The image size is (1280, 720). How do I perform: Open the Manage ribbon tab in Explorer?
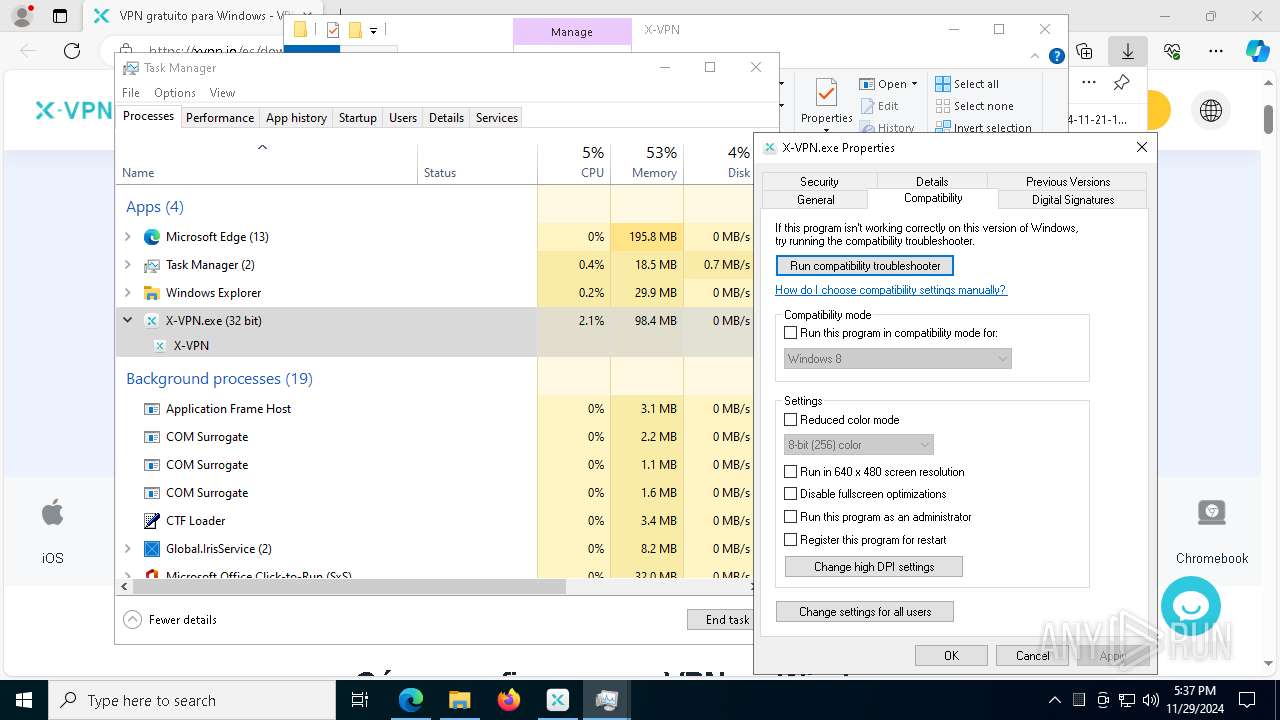coord(572,32)
